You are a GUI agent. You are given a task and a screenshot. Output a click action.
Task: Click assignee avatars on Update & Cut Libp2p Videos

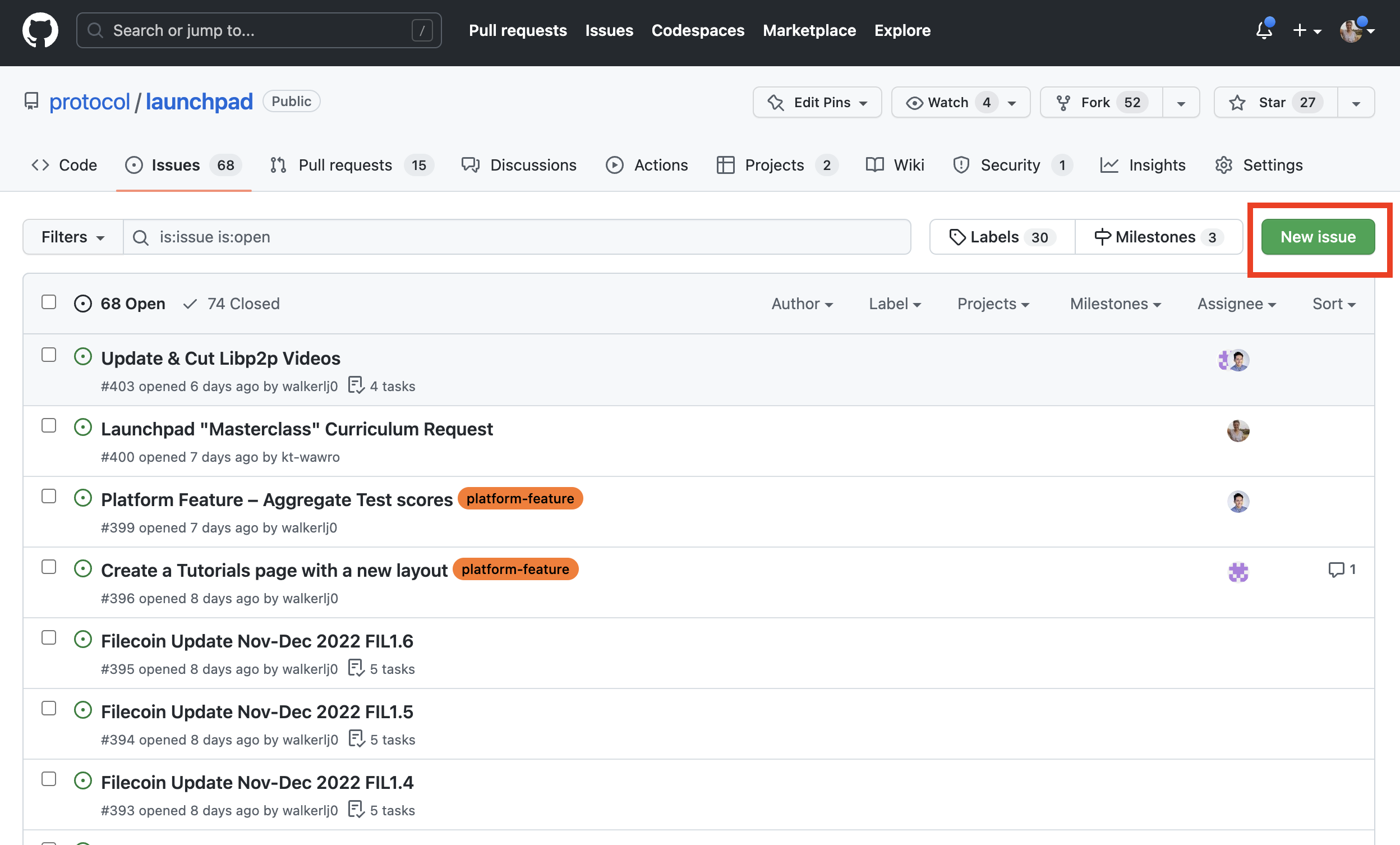pos(1233,360)
